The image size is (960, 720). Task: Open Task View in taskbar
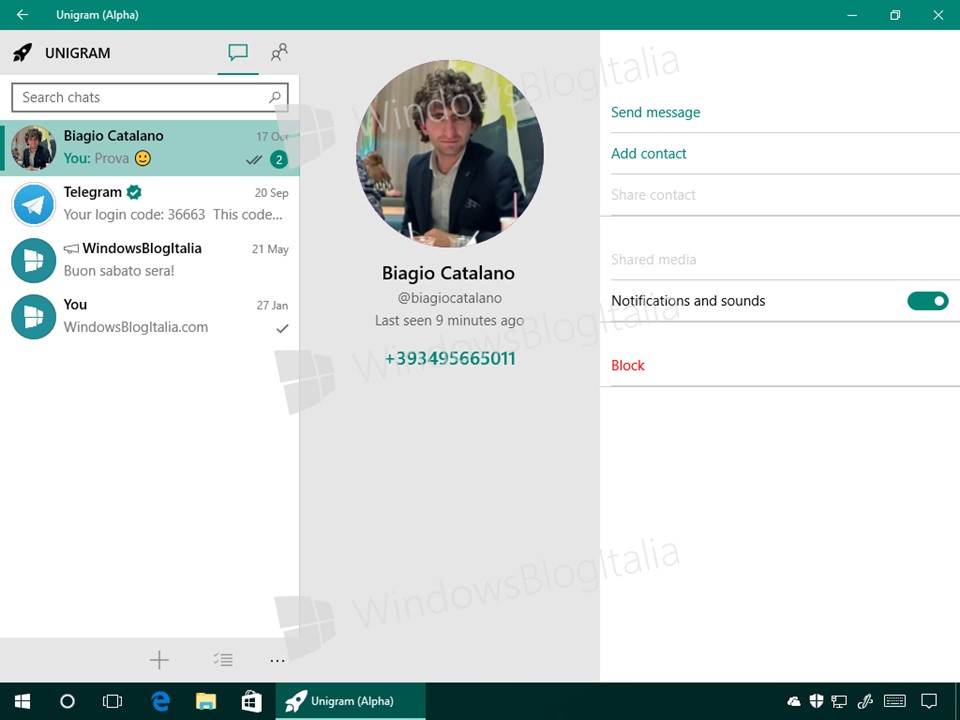[112, 701]
